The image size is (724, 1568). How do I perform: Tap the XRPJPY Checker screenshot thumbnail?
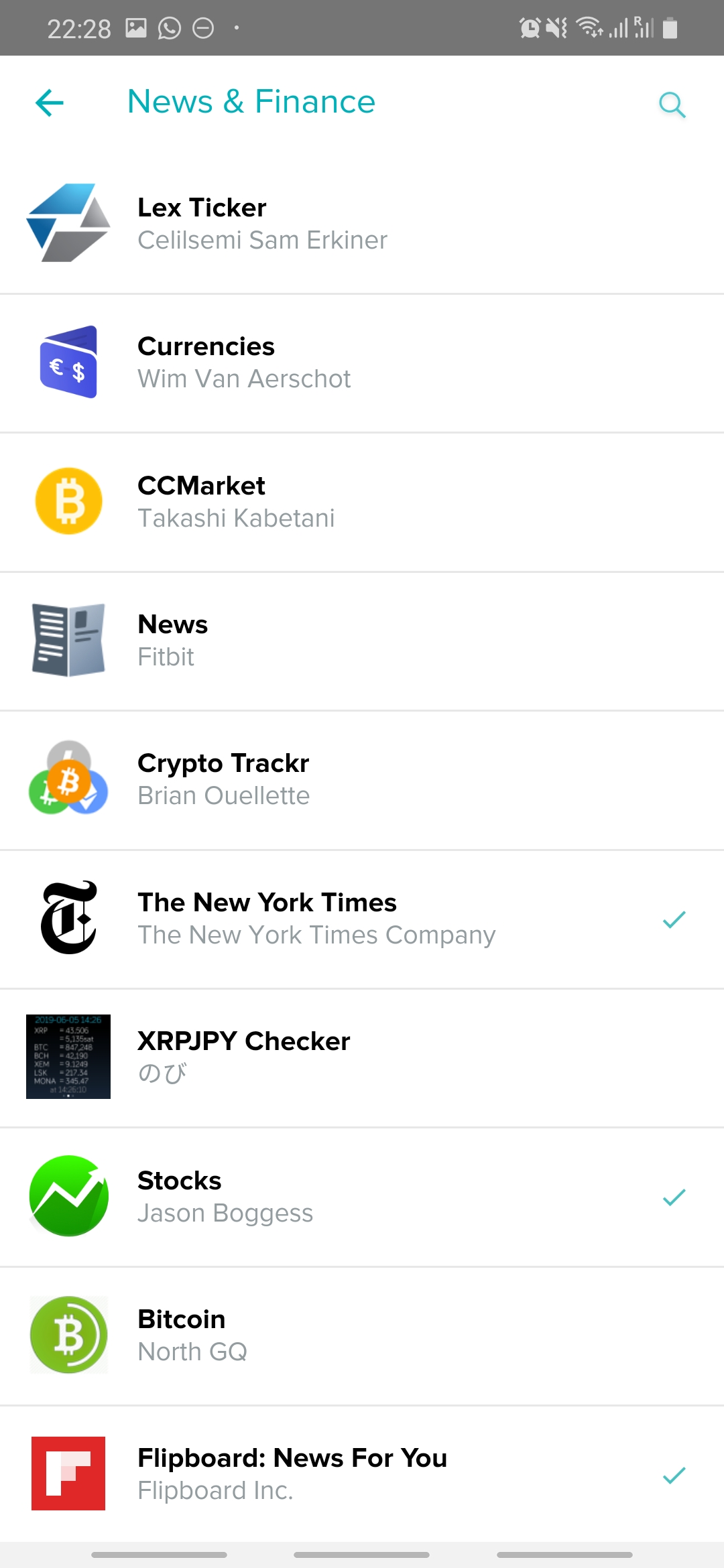click(68, 1057)
